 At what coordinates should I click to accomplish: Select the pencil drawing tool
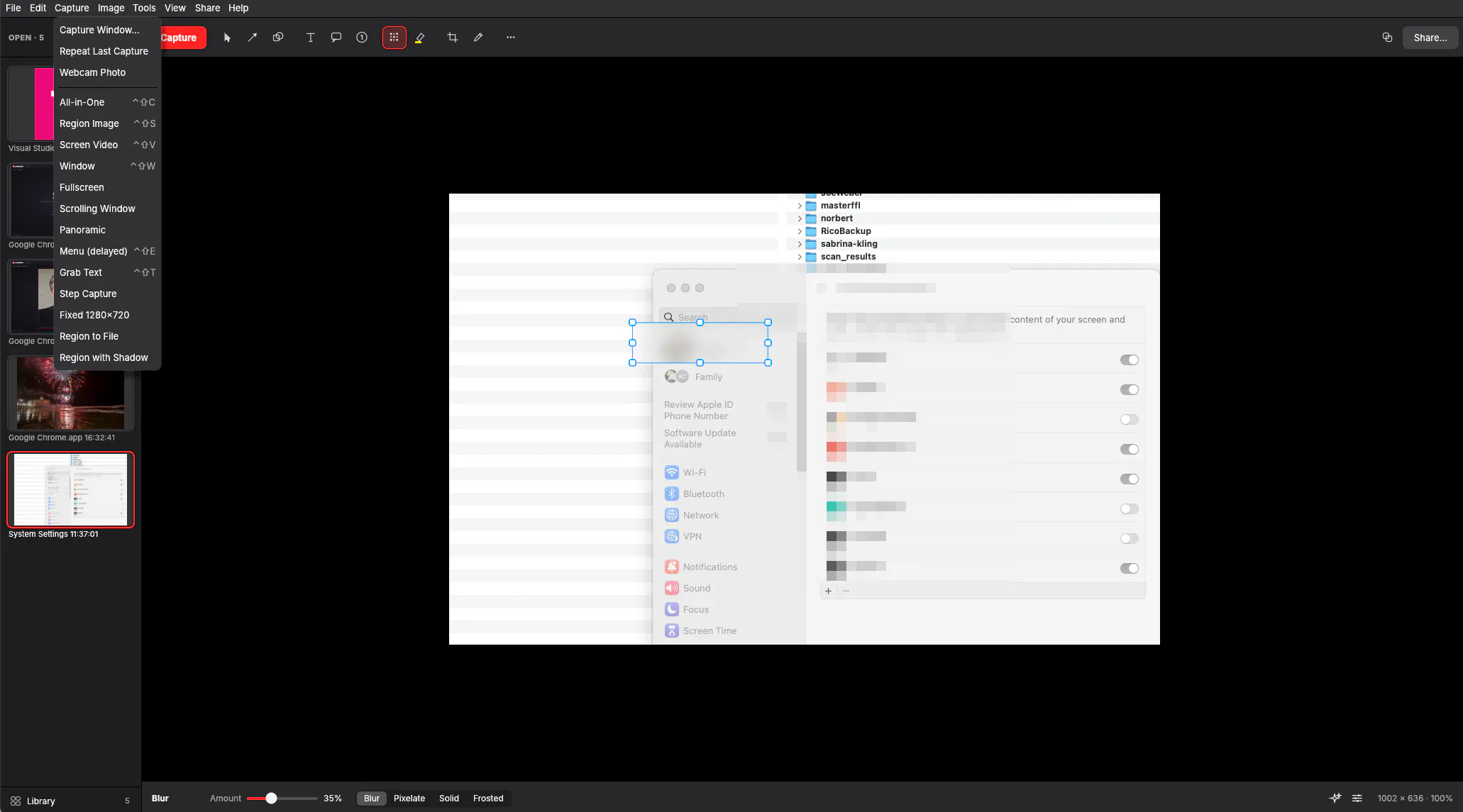point(478,38)
